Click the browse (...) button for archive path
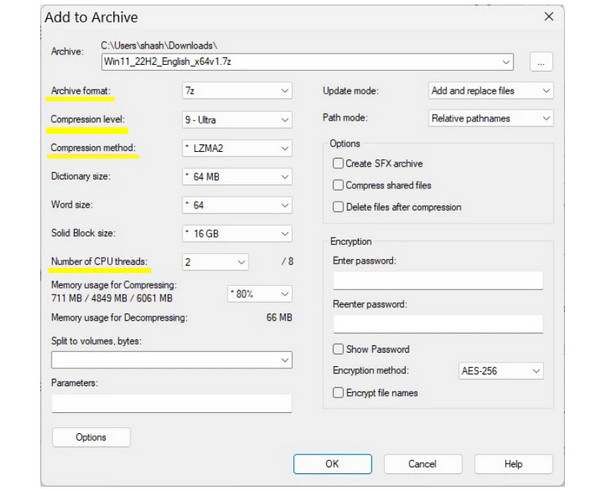This screenshot has height=489, width=600. 541,62
